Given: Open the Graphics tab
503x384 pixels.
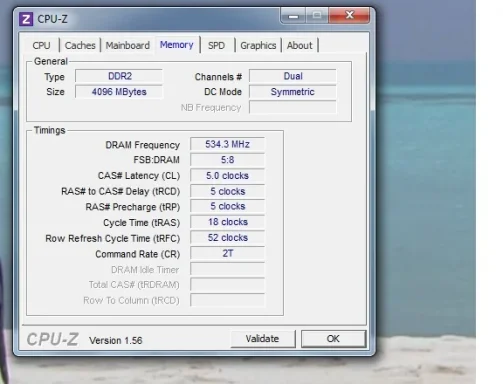Looking at the screenshot, I should [258, 45].
